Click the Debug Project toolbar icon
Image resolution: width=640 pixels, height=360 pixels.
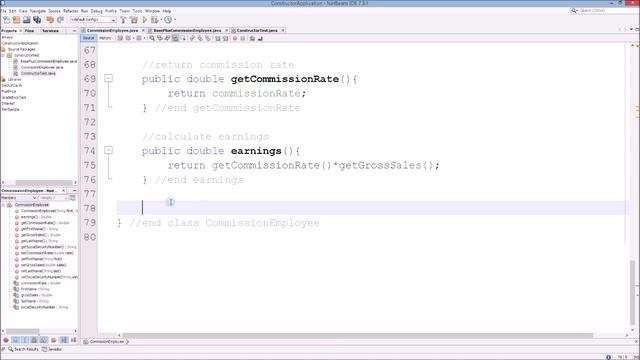pos(154,20)
